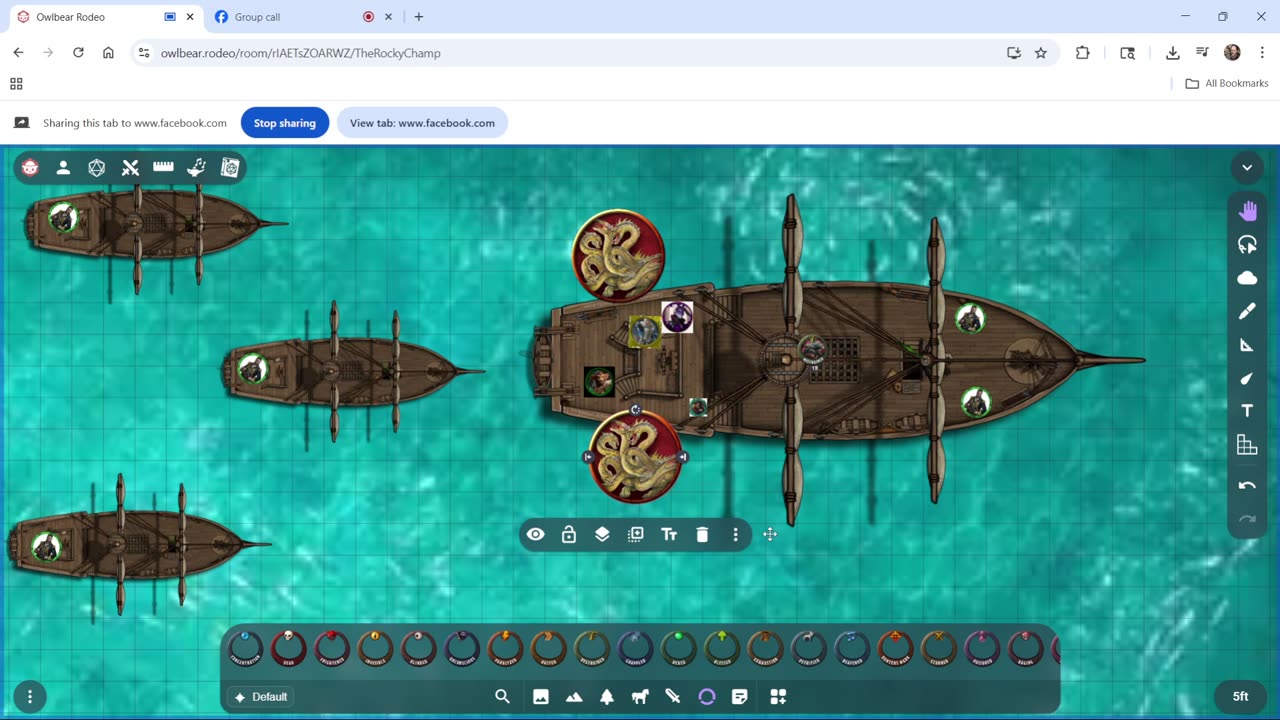The height and width of the screenshot is (720, 1280).
Task: Open the Default collection dropdown
Action: (259, 697)
